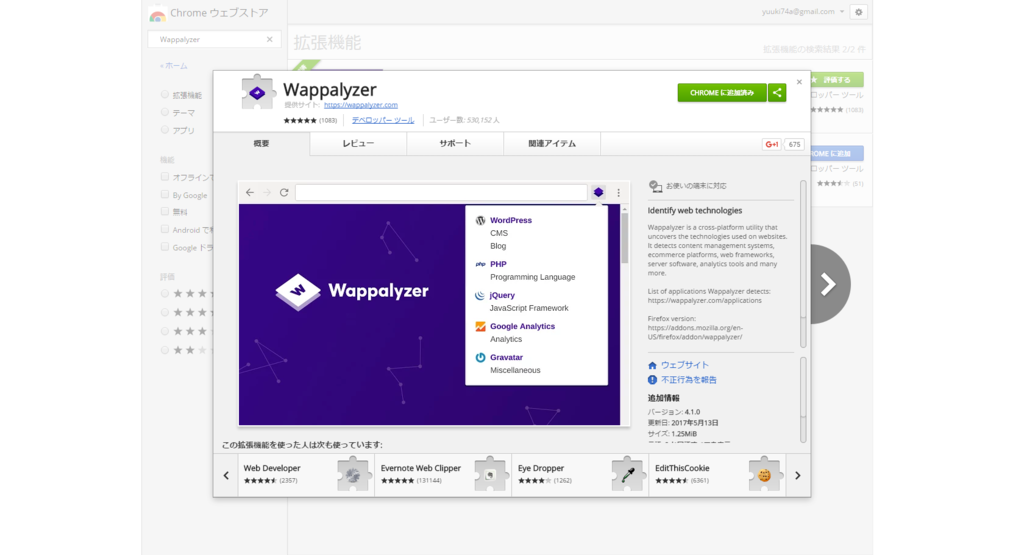The height and width of the screenshot is (555, 1024).
Task: Open the wappalyzer.com provider link
Action: click(x=360, y=105)
